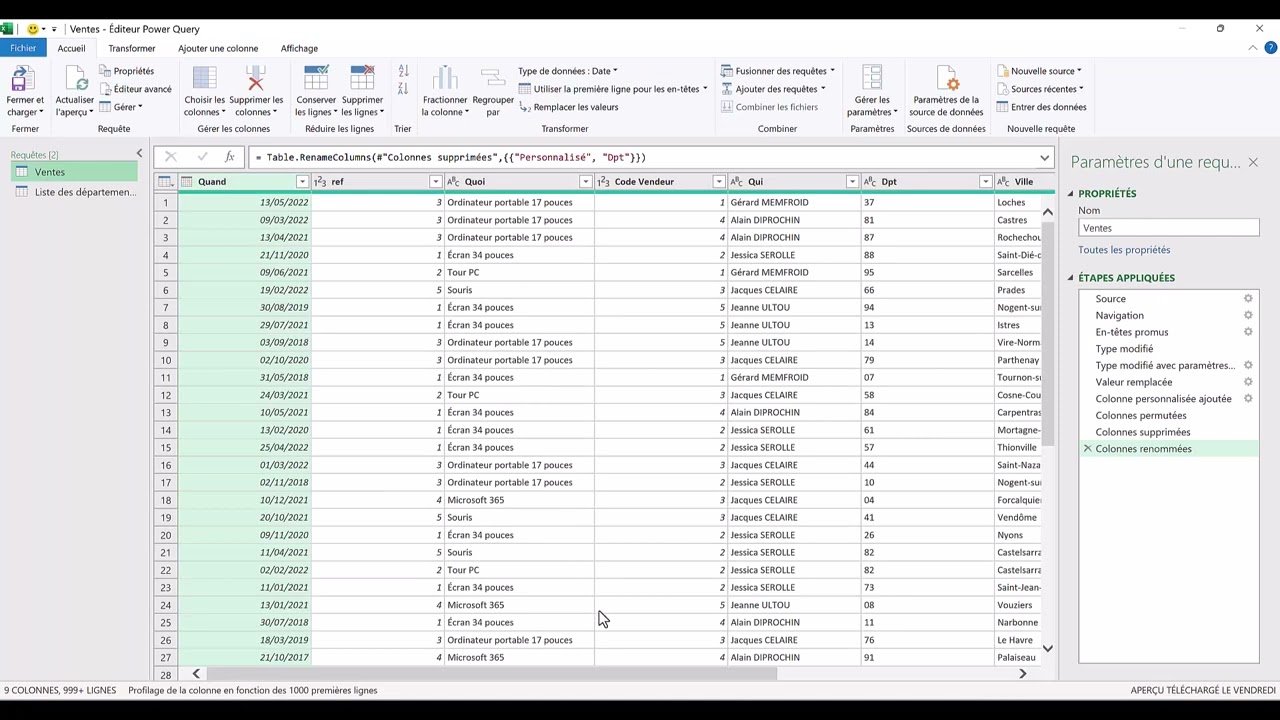The height and width of the screenshot is (720, 1280).
Task: Sort ascending with the A-Z icon
Action: point(403,71)
